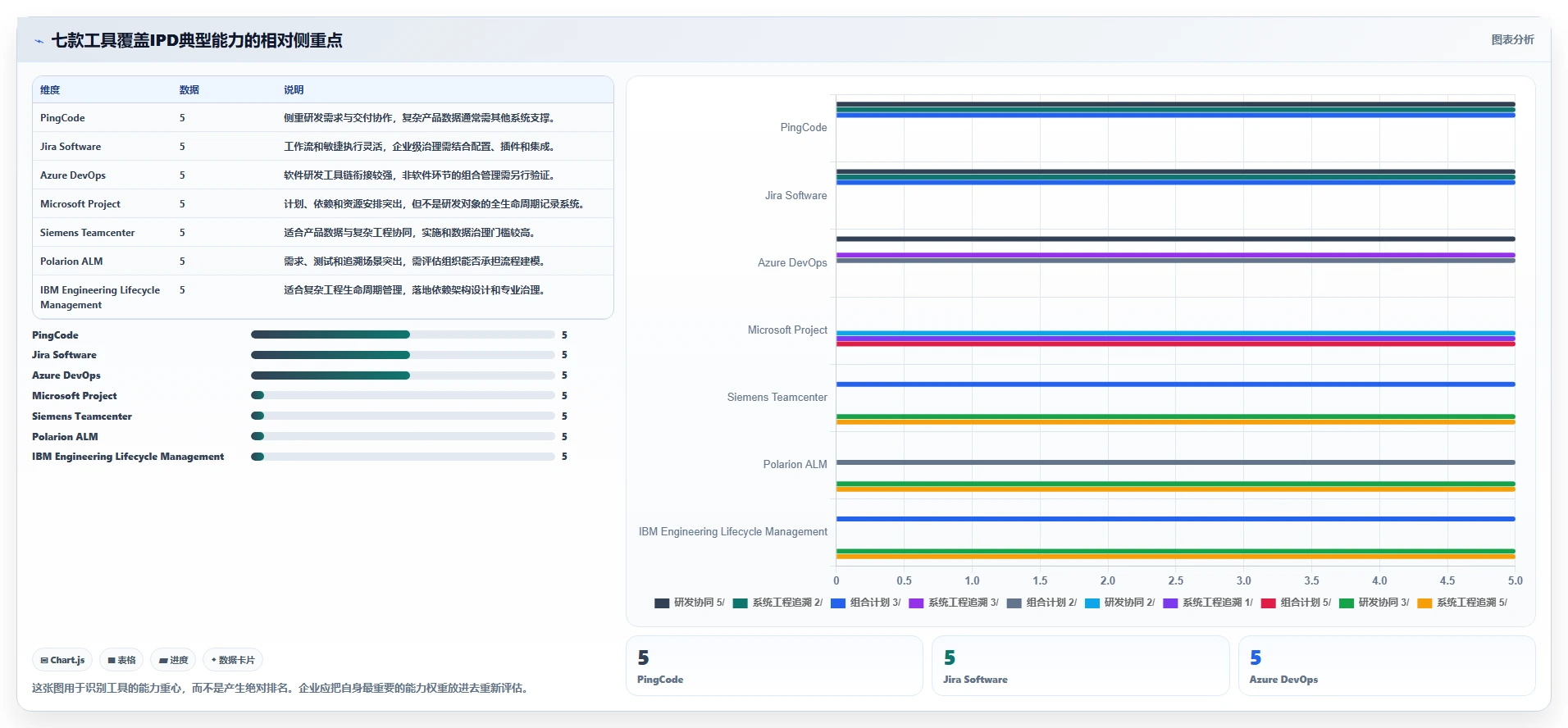Click the description starting 工作流和敏捷执行灵活
The width and height of the screenshot is (1568, 728).
422,147
